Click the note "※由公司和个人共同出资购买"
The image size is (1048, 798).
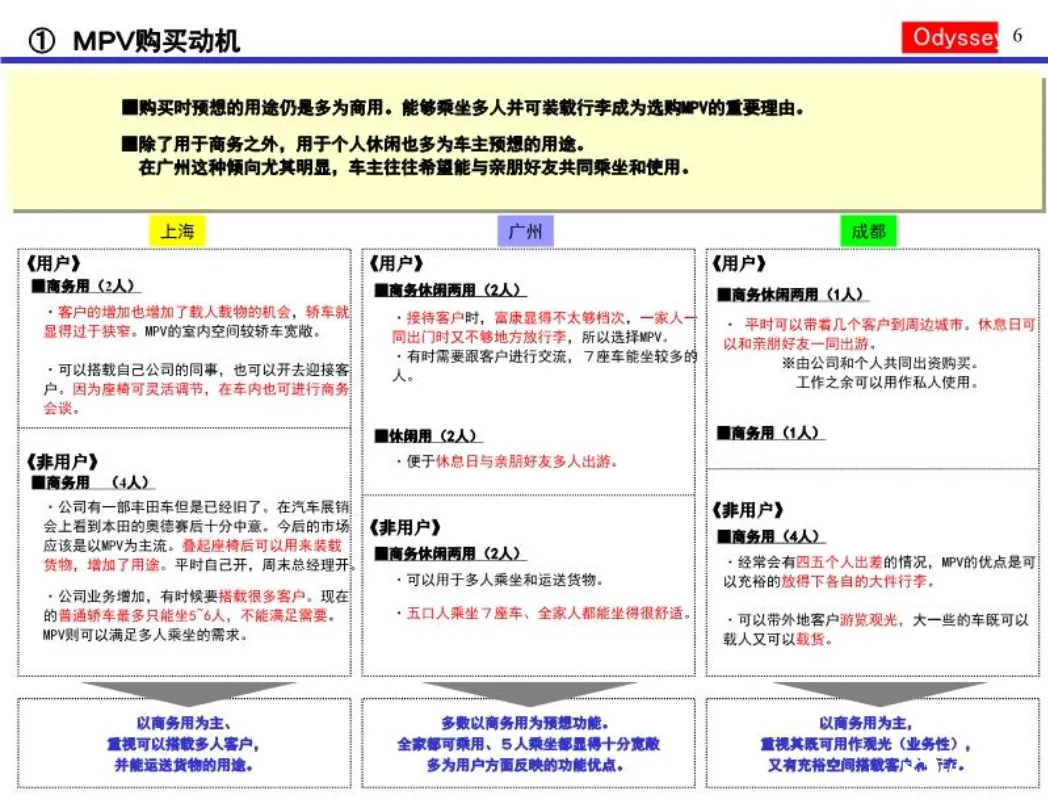[x=880, y=363]
